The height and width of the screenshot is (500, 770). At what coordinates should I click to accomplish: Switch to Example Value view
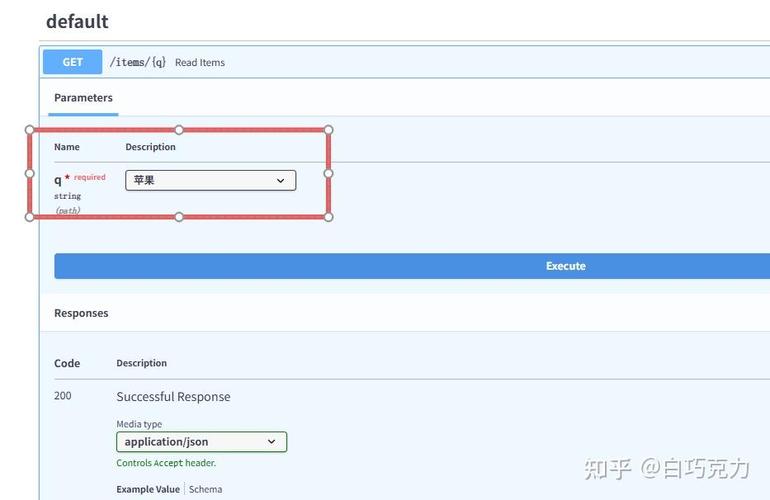click(148, 489)
